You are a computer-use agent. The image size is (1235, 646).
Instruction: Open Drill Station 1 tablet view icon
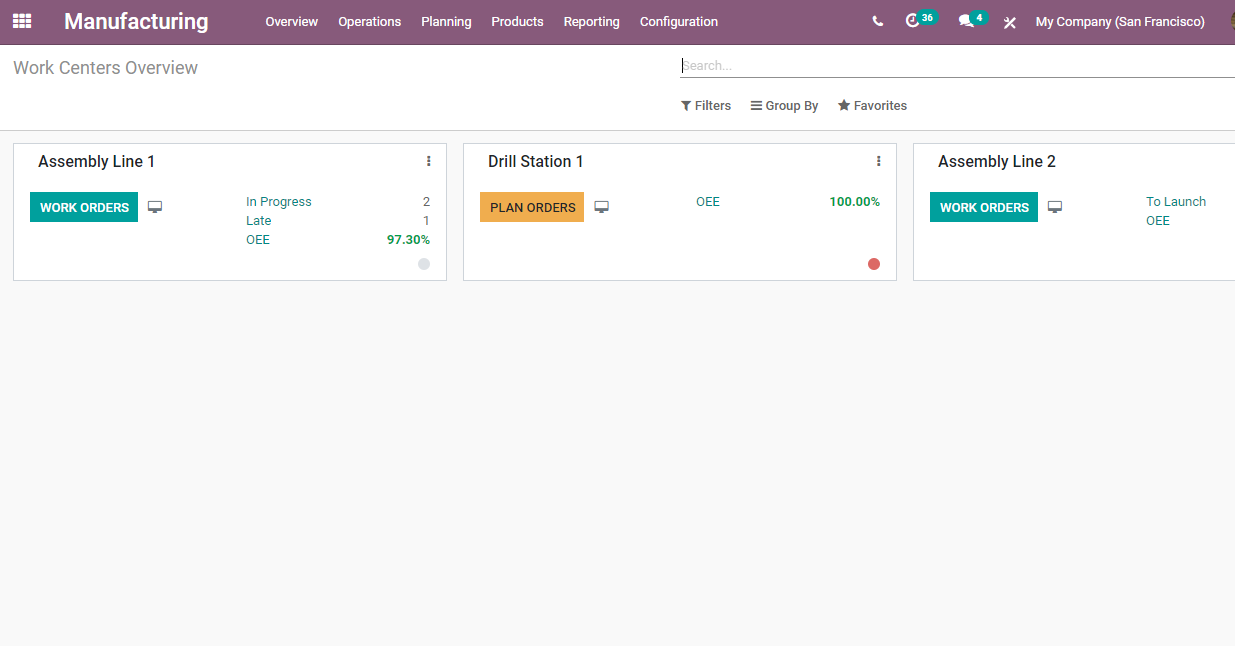click(x=602, y=207)
